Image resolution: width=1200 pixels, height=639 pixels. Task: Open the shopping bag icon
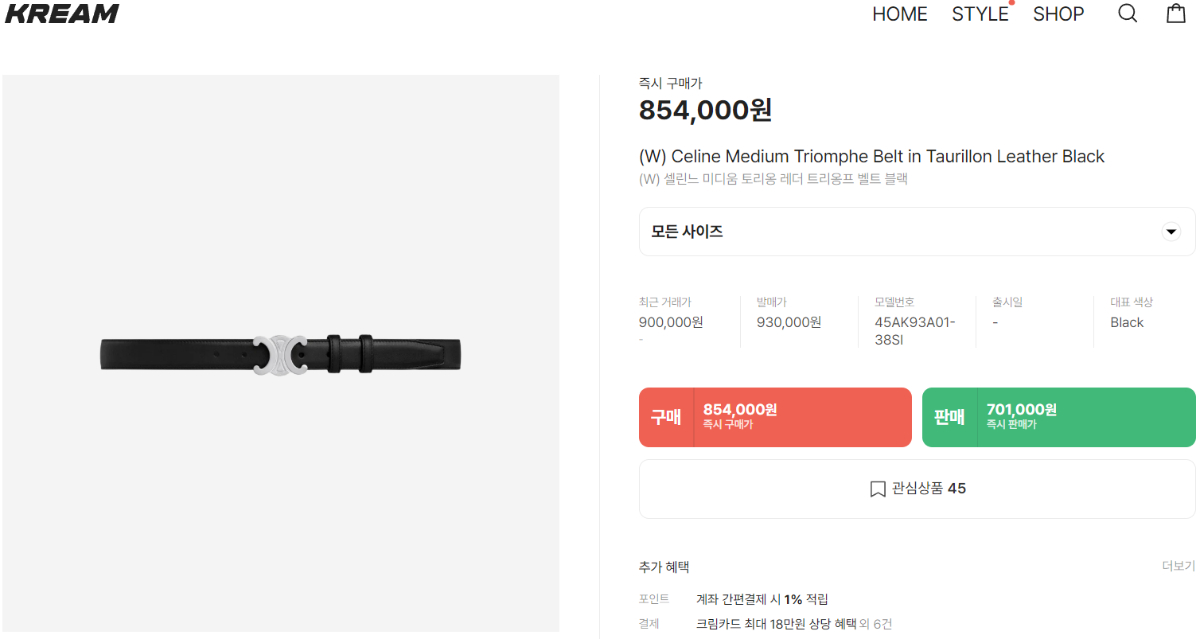point(1176,14)
